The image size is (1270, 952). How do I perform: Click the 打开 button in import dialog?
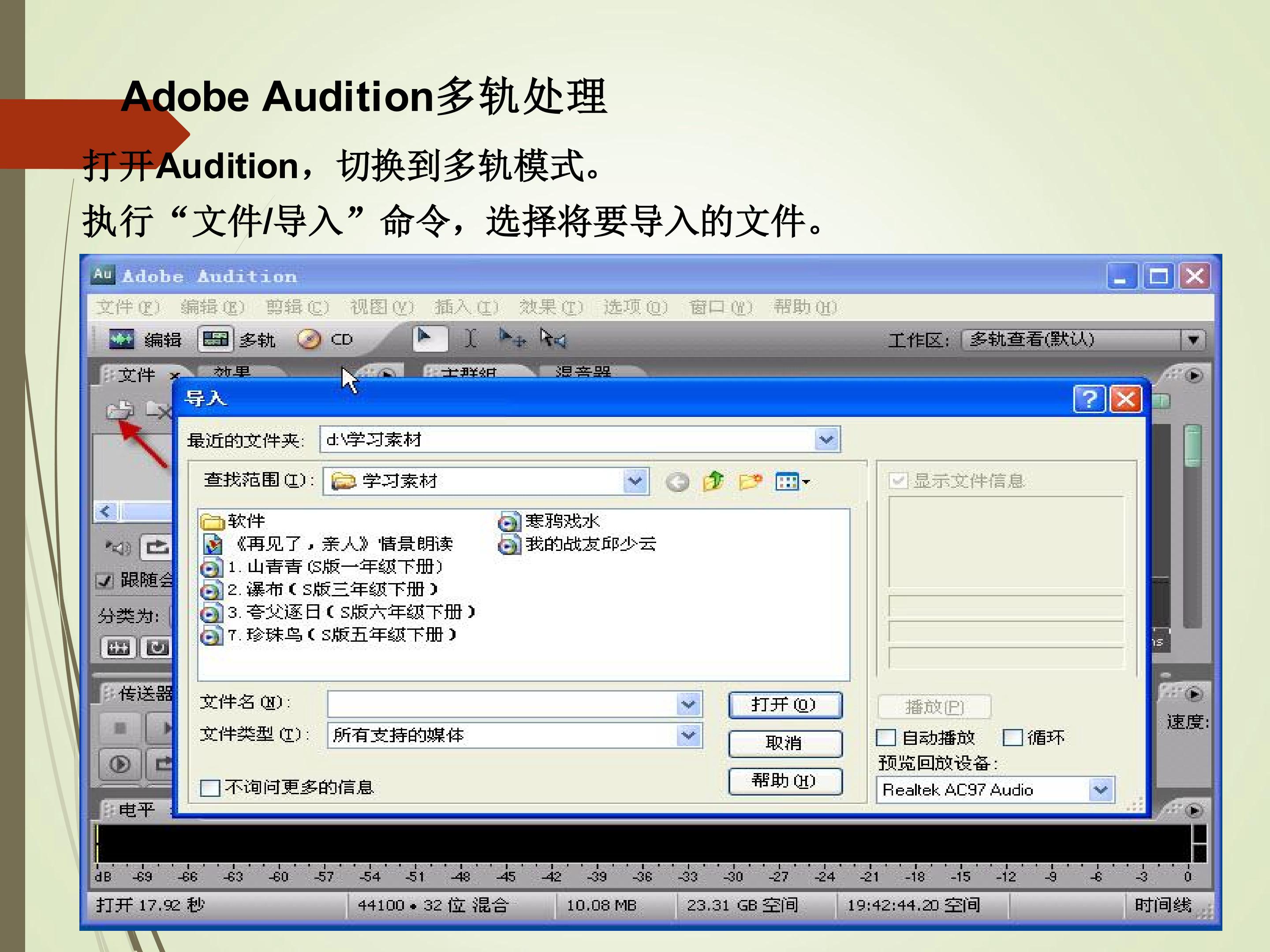[785, 705]
